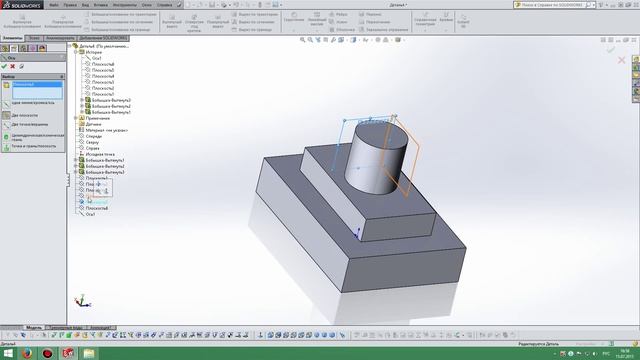
Task: Open the Справка menu
Action: [164, 5]
